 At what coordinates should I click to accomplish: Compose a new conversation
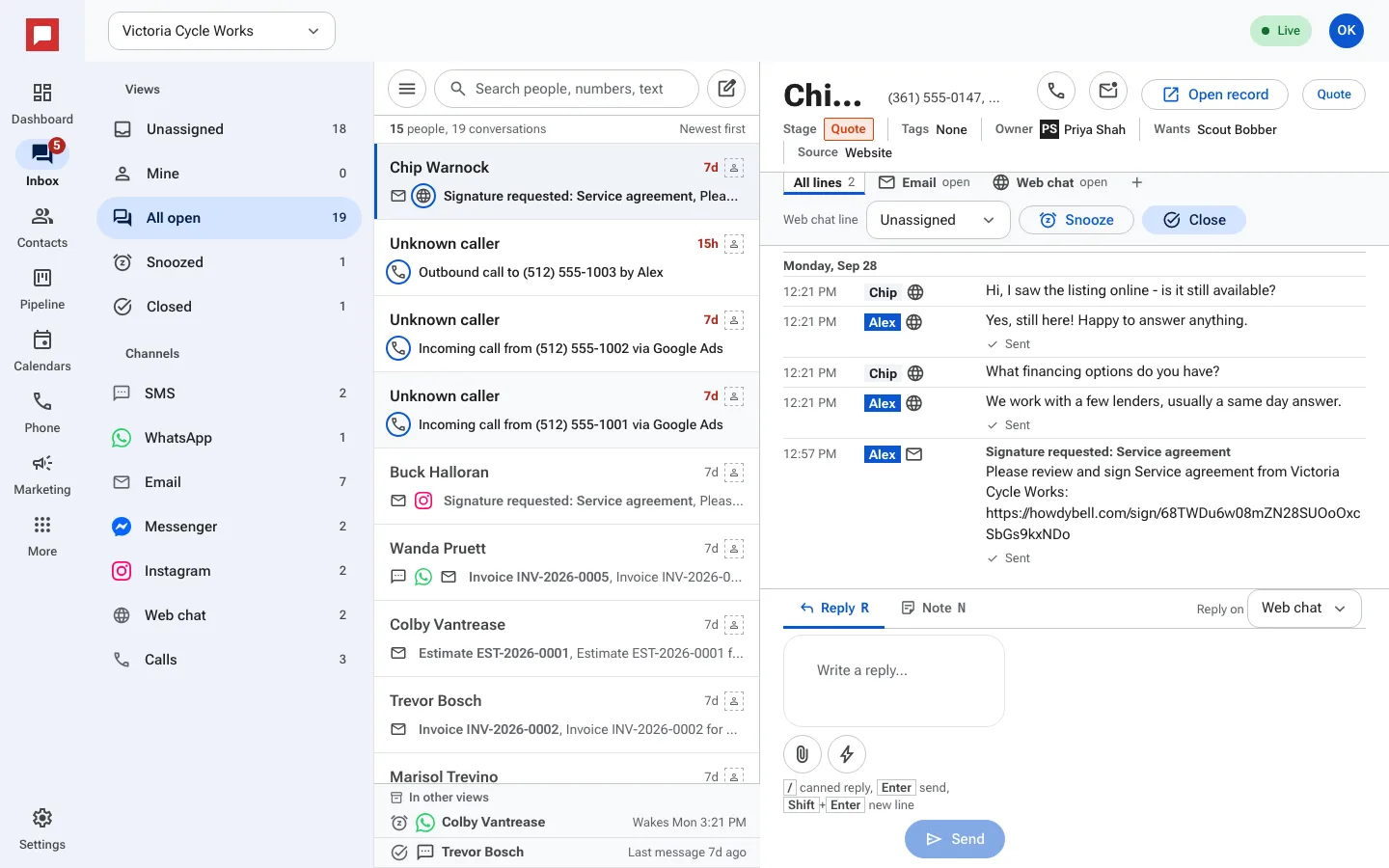726,89
